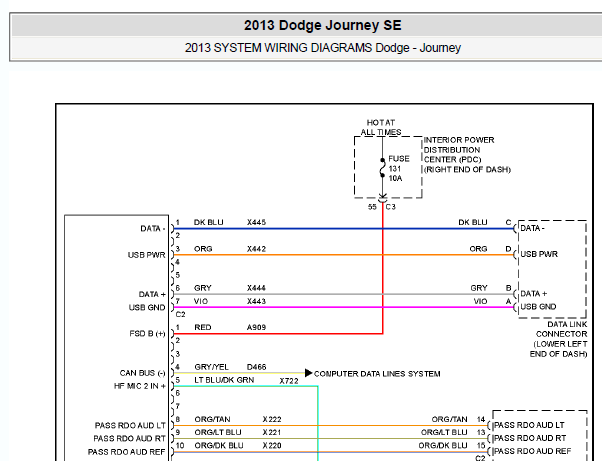Click the "ORG/TAN" label beside pin 14
The width and height of the screenshot is (602, 461).
[449, 419]
